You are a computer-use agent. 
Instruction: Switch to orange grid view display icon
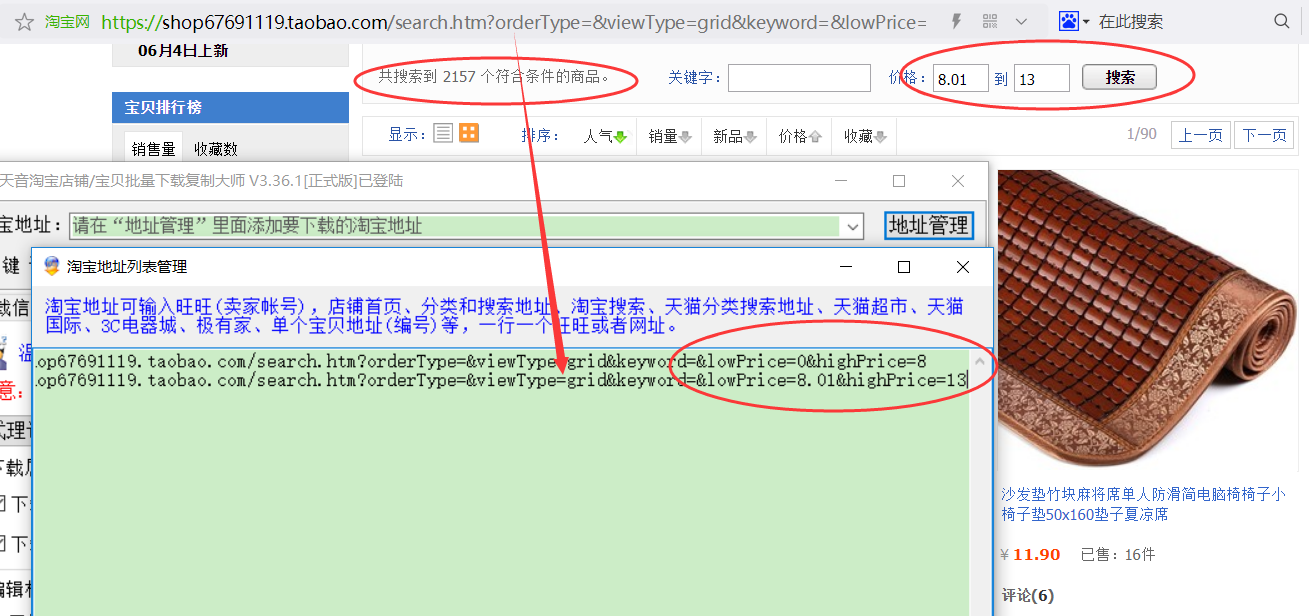[469, 134]
